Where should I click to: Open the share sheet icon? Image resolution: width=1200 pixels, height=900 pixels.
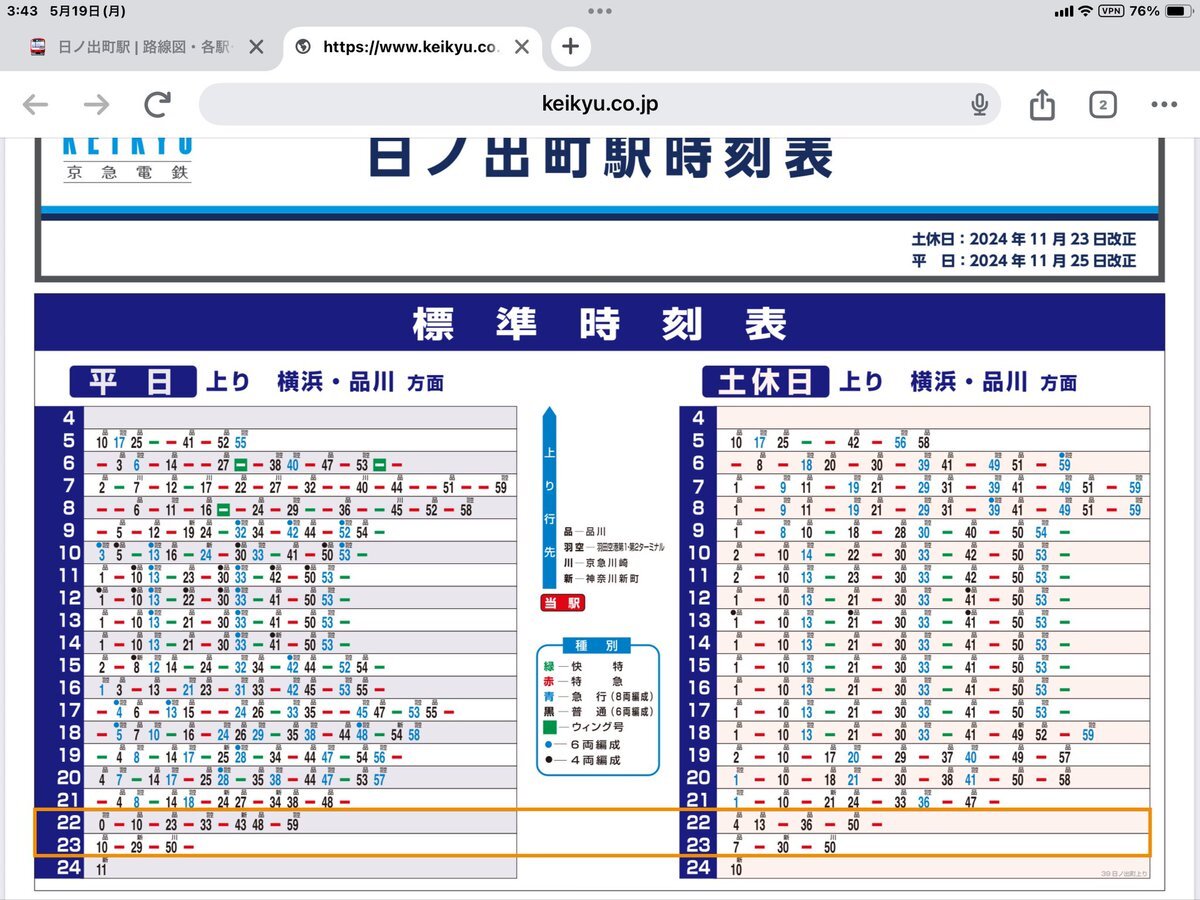[1042, 104]
